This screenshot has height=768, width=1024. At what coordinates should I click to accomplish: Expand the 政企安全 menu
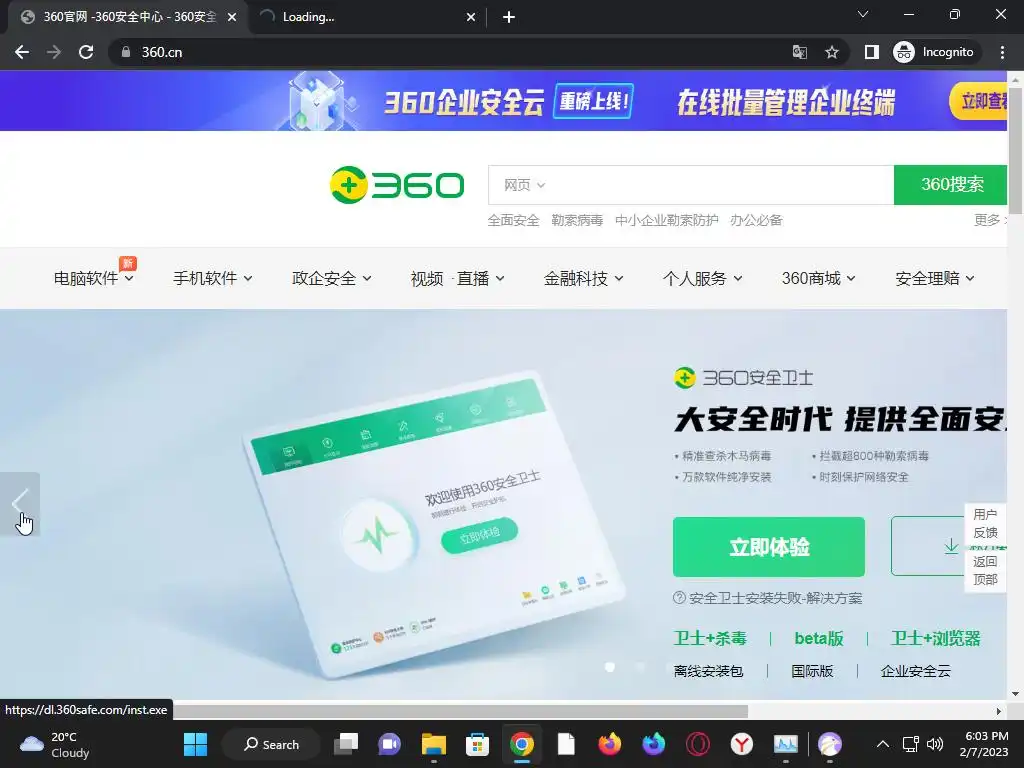tap(331, 278)
